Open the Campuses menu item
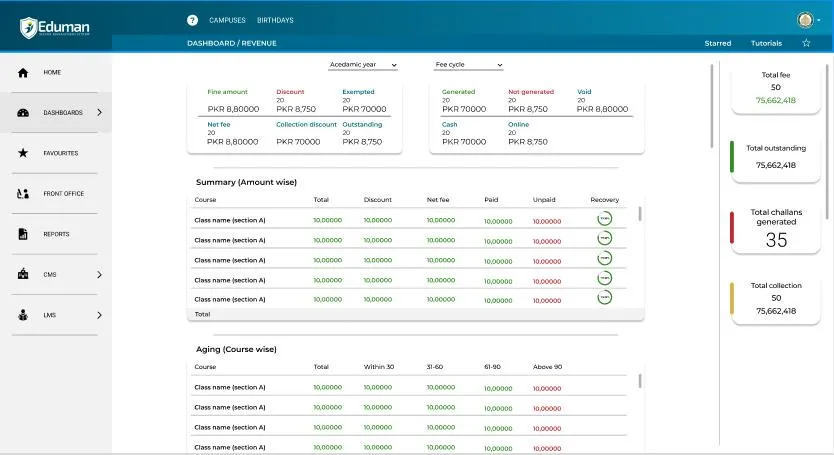 227,20
